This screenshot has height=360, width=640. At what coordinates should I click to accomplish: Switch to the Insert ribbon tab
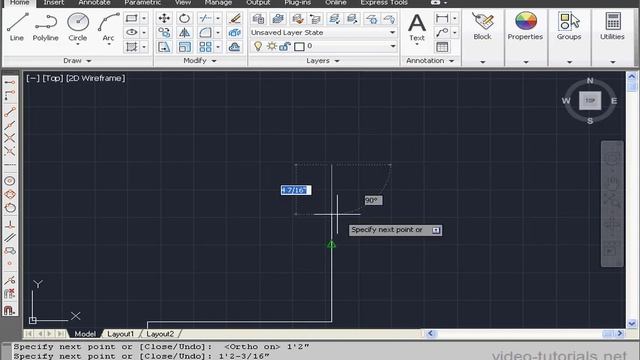pos(53,2)
